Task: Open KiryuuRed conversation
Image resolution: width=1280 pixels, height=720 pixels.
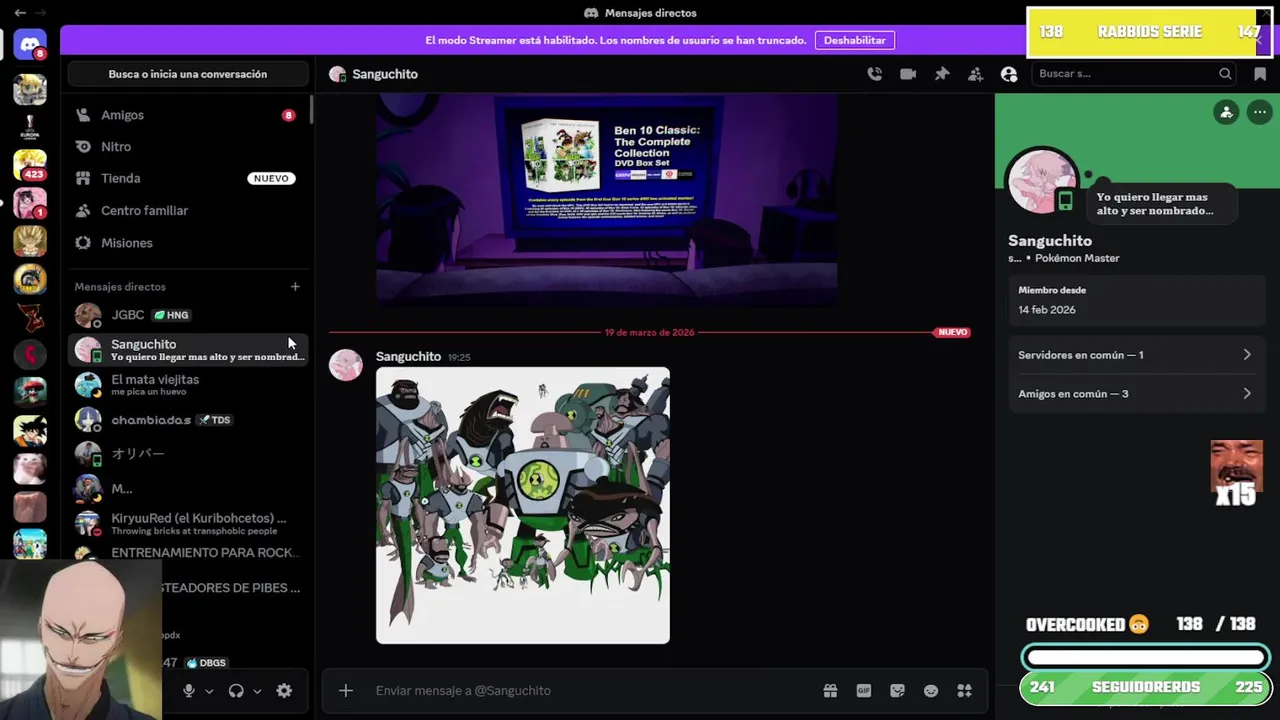Action: pos(188,524)
